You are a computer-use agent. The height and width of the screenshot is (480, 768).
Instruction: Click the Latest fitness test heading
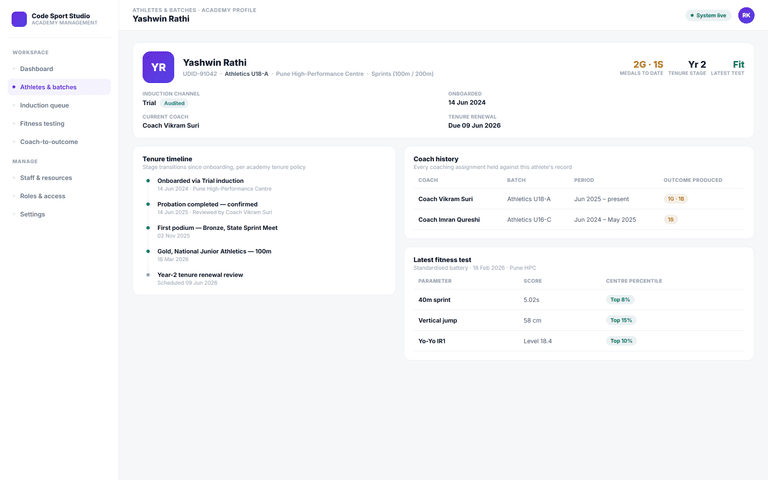click(x=442, y=260)
